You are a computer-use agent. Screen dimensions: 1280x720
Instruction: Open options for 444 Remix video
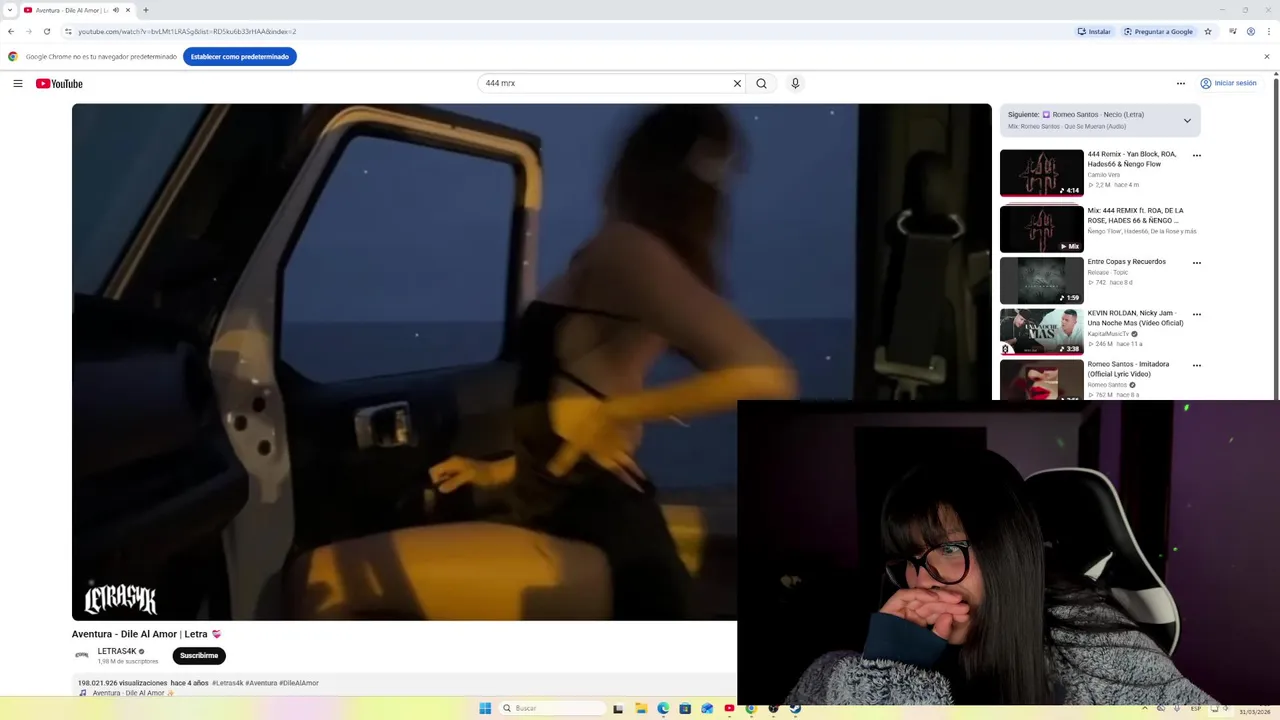(x=1197, y=156)
